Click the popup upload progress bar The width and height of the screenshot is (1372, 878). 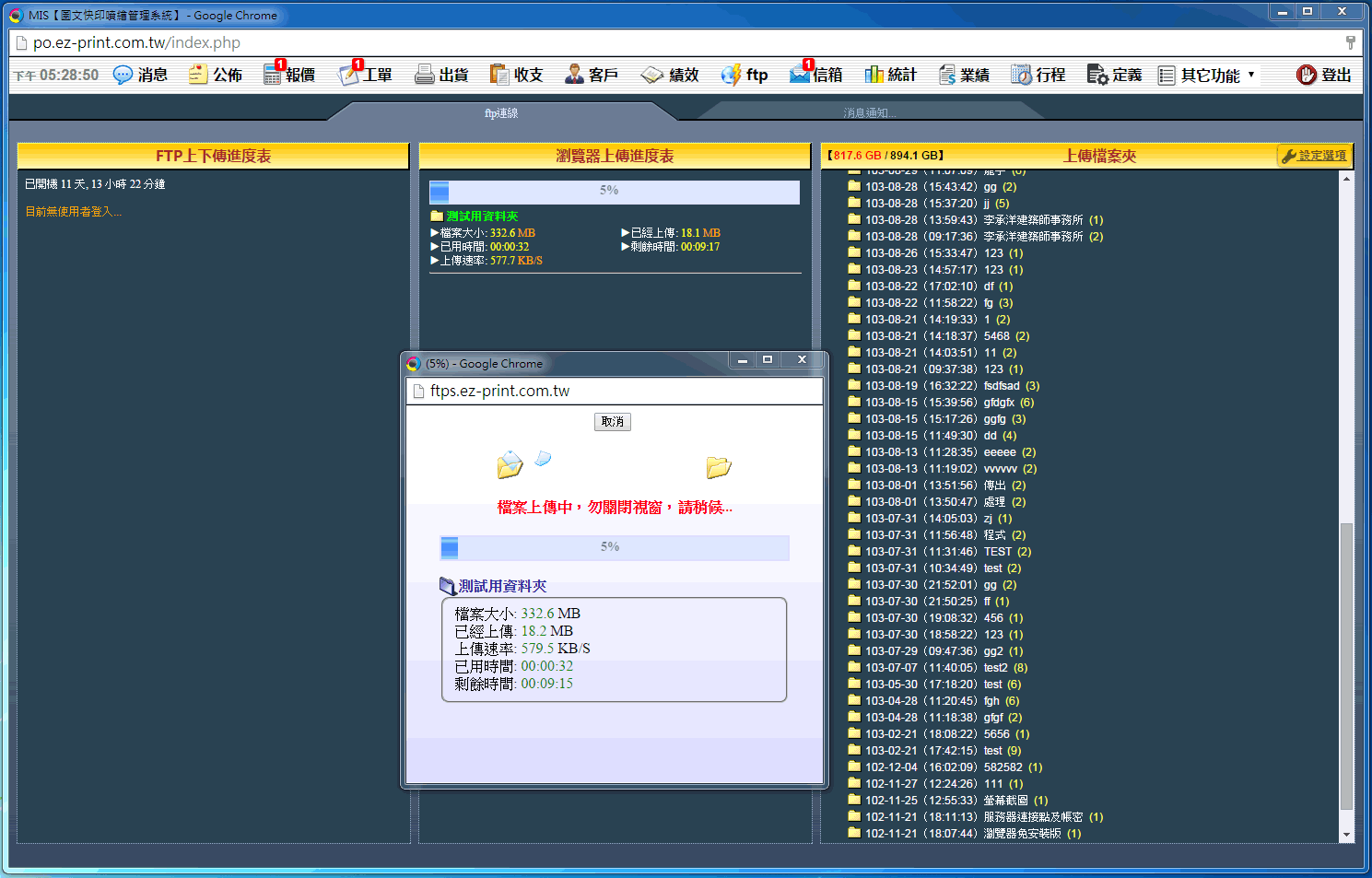615,547
